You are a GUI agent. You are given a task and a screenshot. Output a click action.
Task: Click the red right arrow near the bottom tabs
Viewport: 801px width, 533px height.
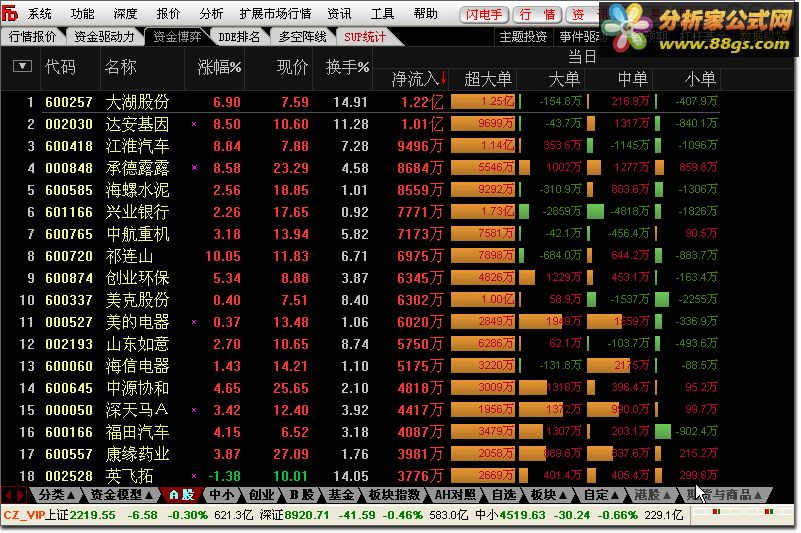[20, 495]
